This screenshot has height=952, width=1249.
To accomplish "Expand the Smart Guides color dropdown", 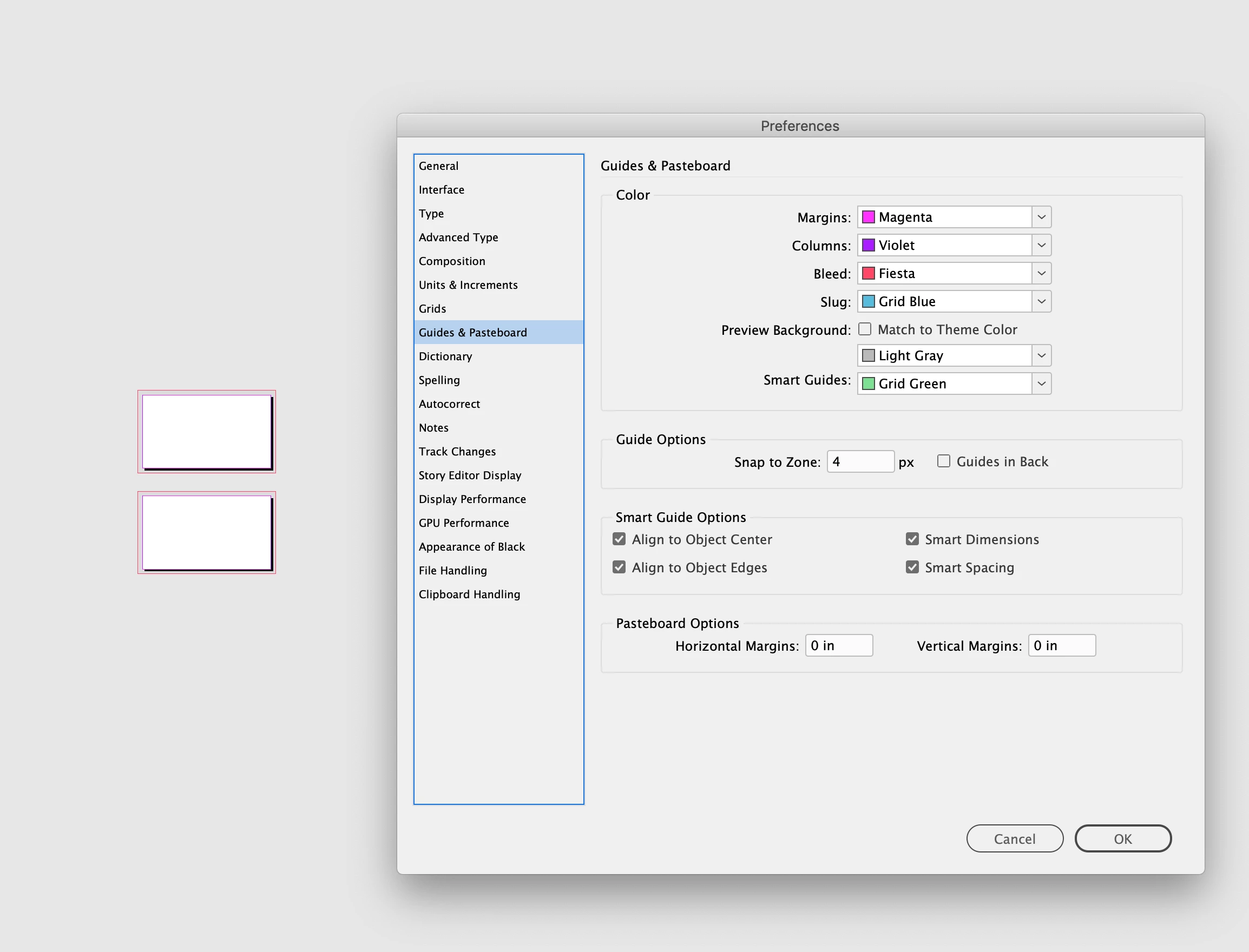I will pos(1041,384).
